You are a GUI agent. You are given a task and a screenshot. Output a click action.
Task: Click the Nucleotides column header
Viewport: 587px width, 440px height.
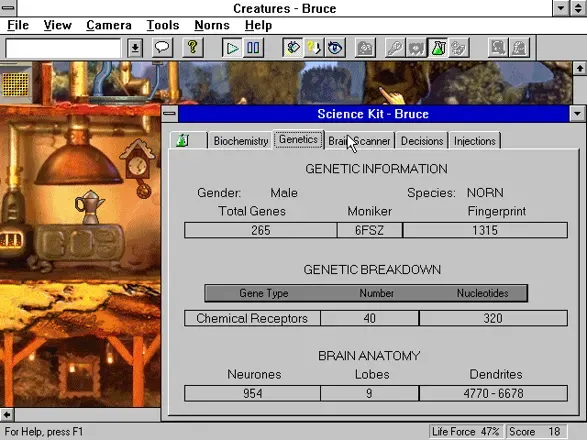482,293
